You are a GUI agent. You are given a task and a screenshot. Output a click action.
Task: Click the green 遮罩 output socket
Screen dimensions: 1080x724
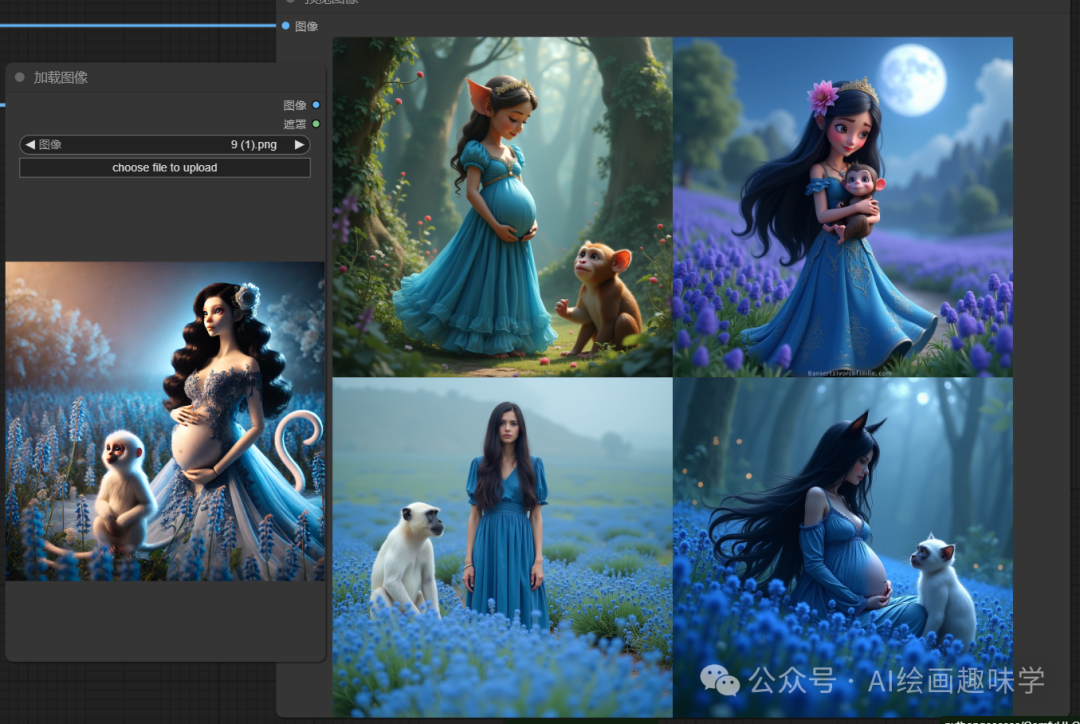click(x=316, y=124)
